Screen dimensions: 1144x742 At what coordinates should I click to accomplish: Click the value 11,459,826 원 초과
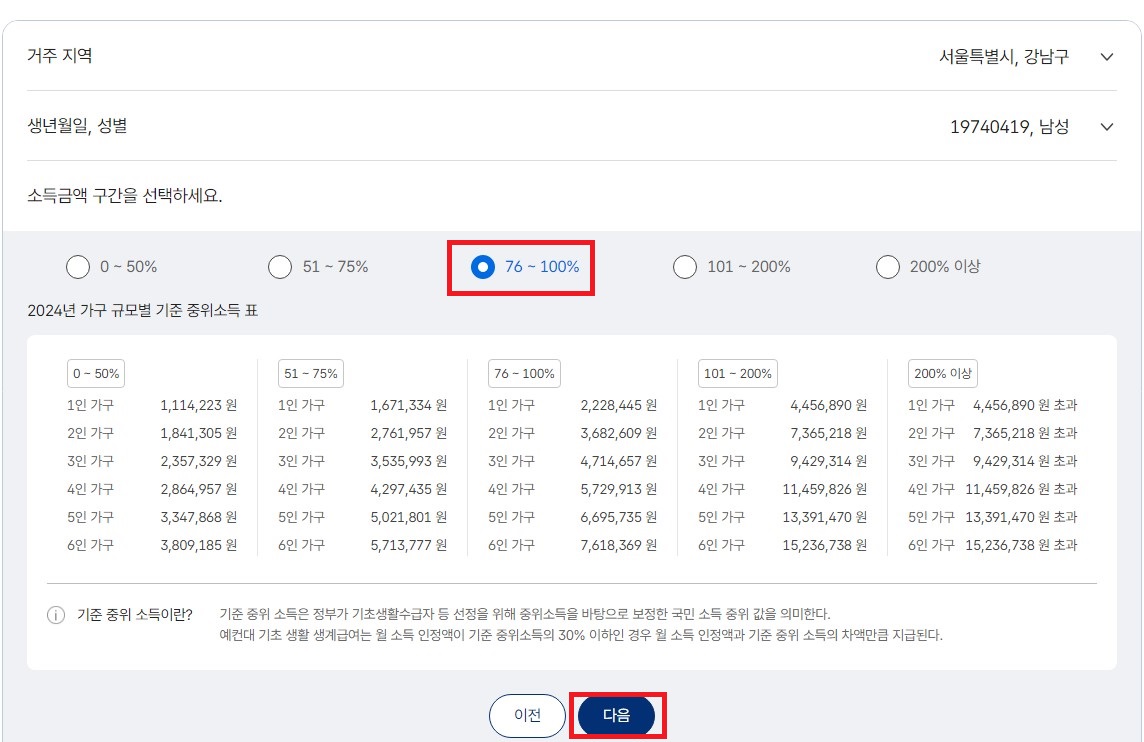click(x=1021, y=489)
